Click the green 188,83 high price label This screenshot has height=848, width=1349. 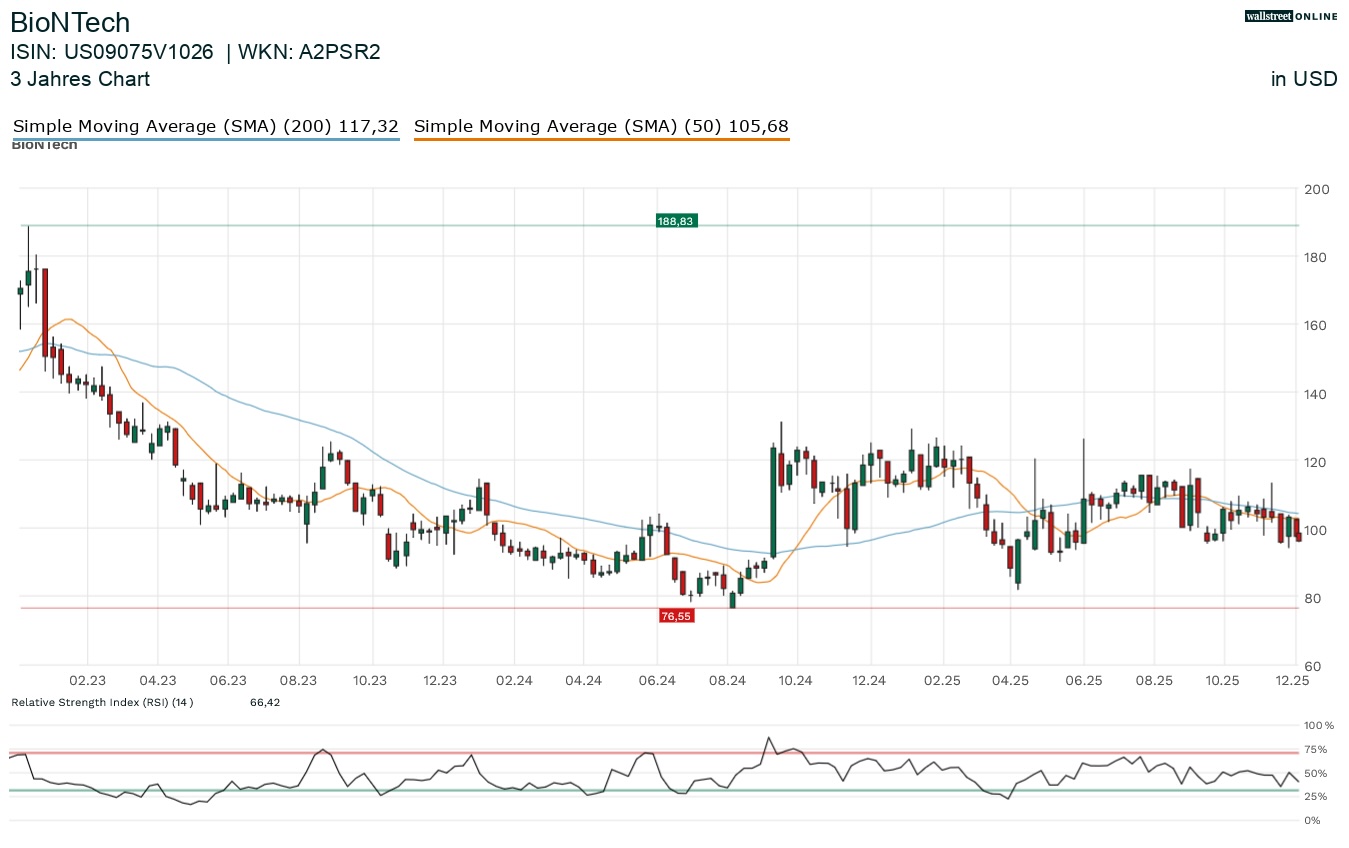[676, 221]
